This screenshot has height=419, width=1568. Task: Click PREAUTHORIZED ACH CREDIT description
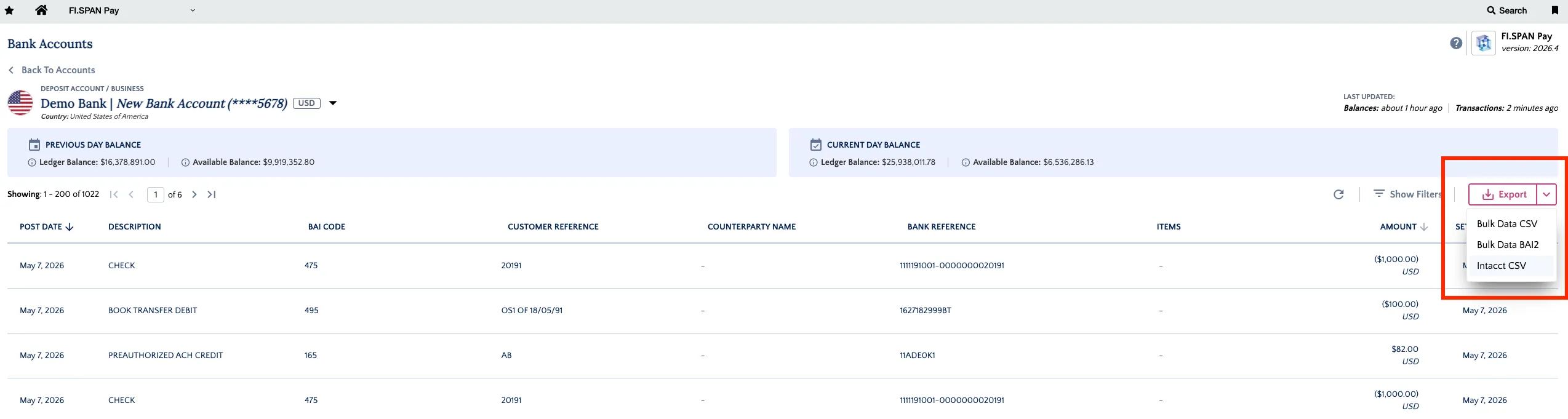pos(166,356)
